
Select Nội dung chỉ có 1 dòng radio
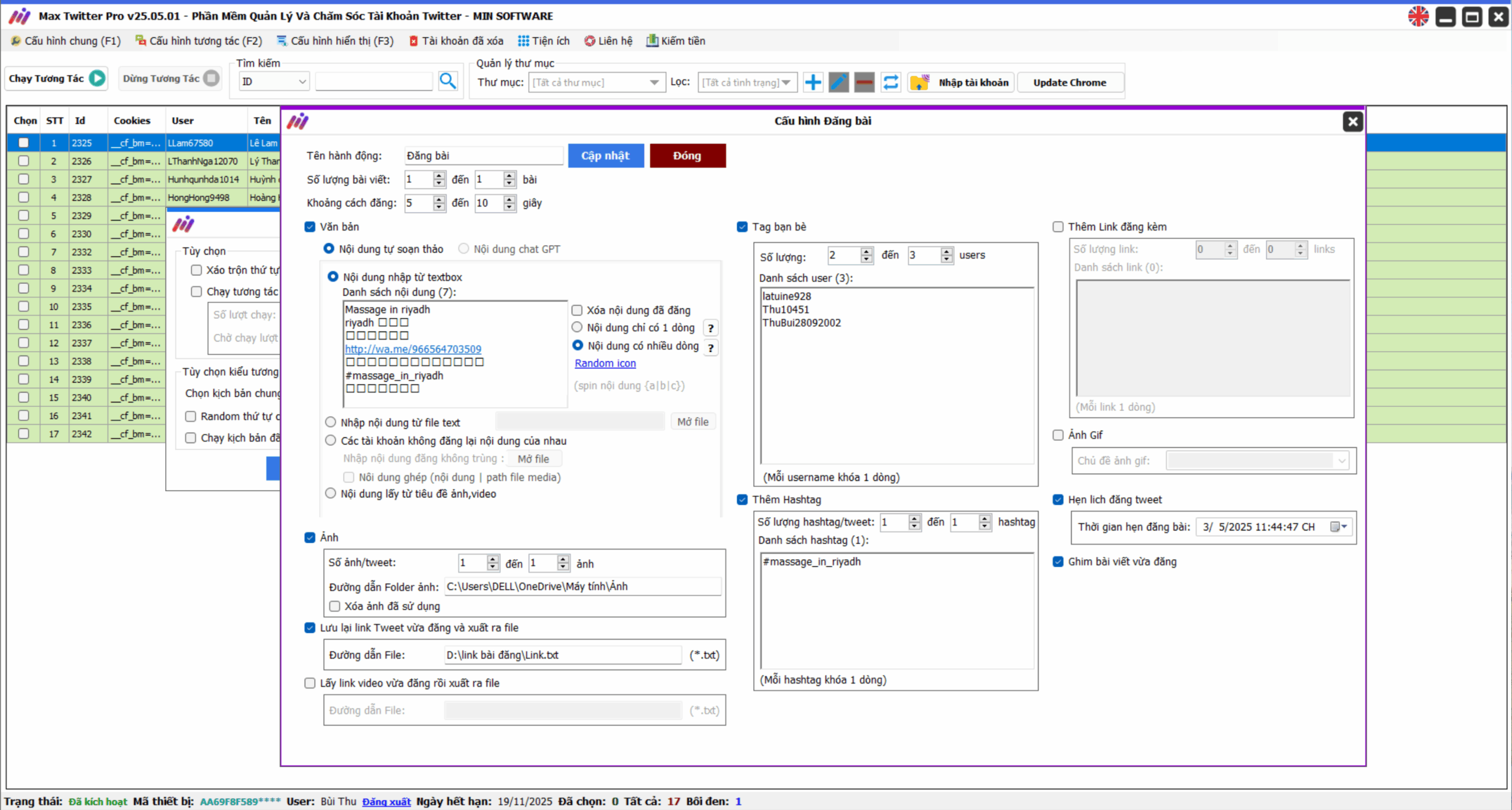(x=577, y=328)
